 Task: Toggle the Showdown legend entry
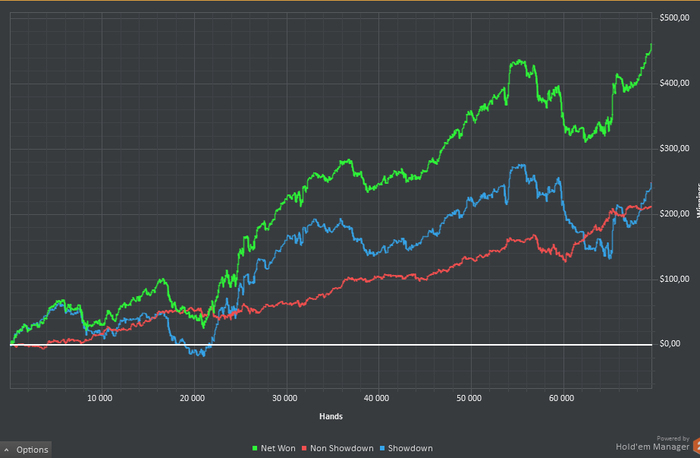point(406,448)
